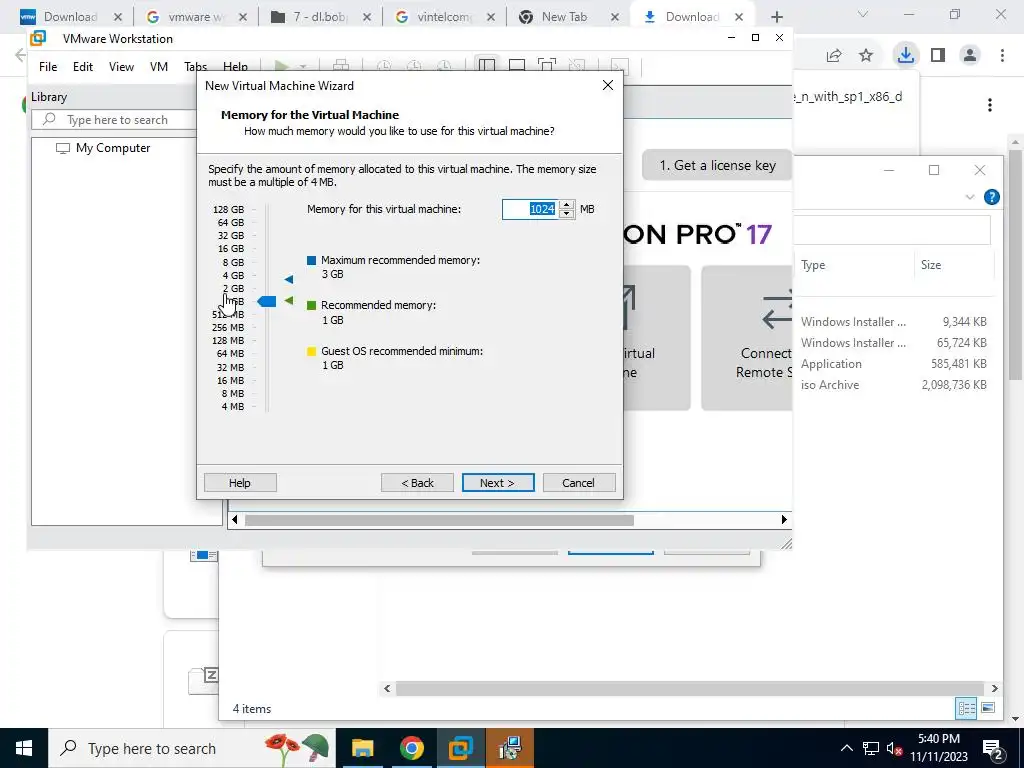Open the Windows Start menu
This screenshot has width=1024, height=768.
tap(24, 748)
